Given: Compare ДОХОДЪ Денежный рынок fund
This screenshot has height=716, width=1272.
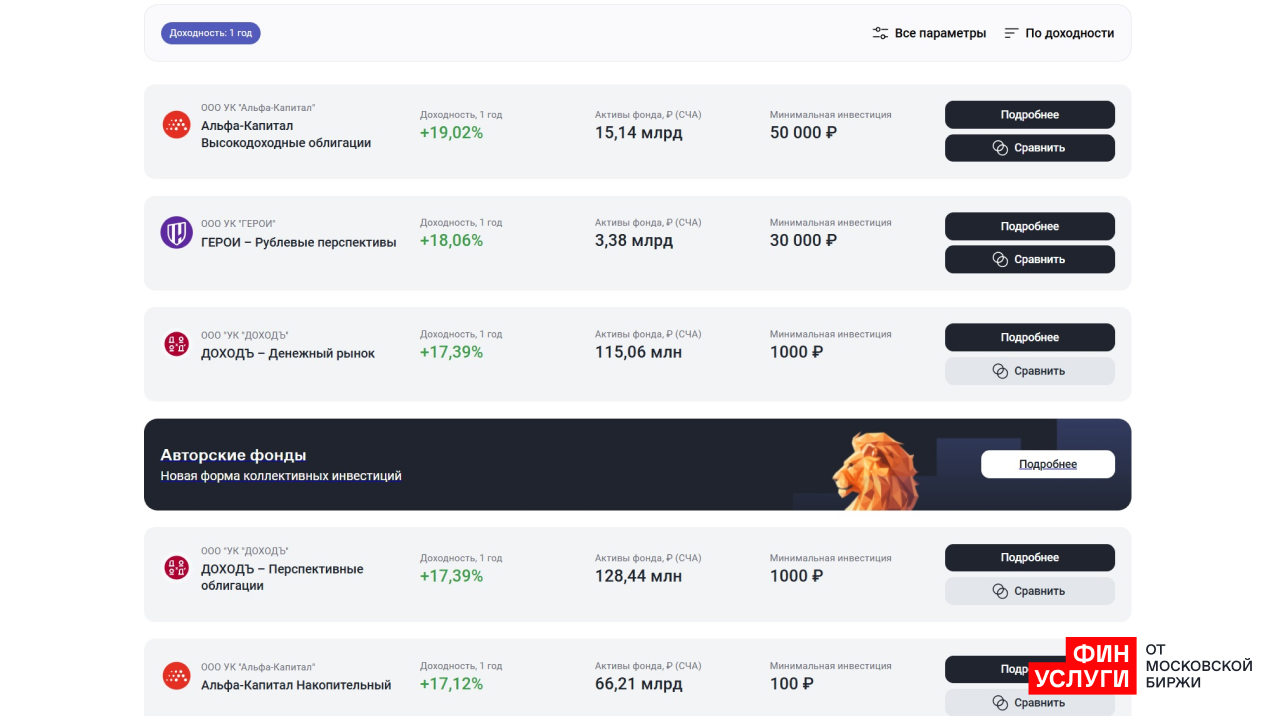Looking at the screenshot, I should (x=1030, y=371).
